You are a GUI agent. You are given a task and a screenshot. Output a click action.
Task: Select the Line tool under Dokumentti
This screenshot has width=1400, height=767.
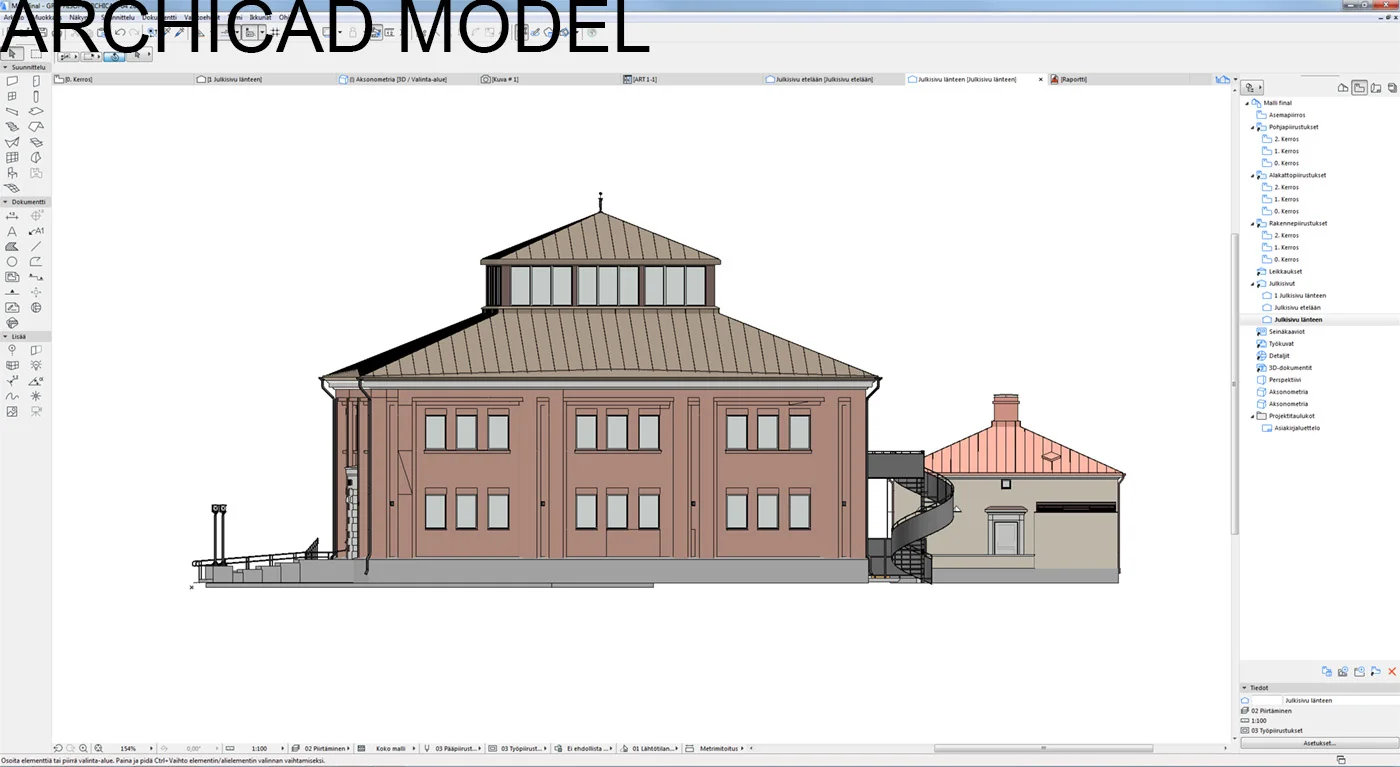(x=36, y=246)
